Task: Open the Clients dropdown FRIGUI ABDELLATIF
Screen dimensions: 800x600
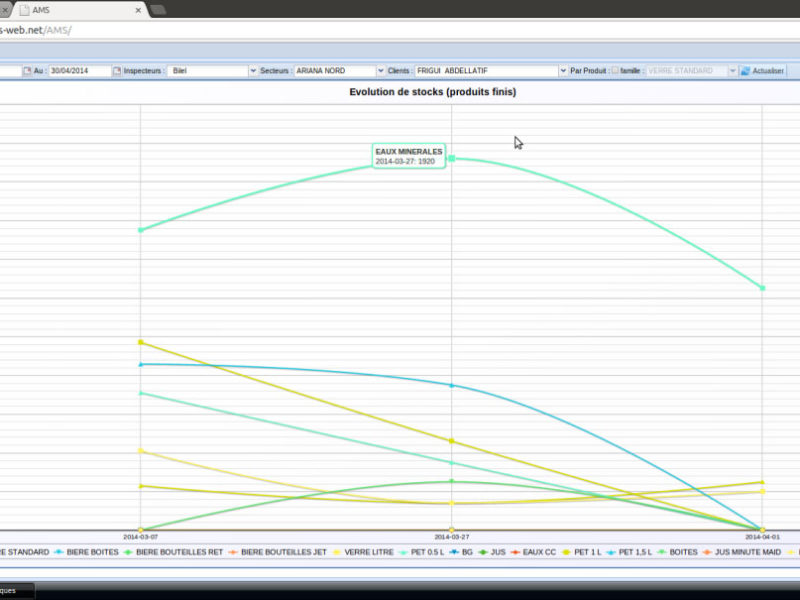Action: coord(561,71)
